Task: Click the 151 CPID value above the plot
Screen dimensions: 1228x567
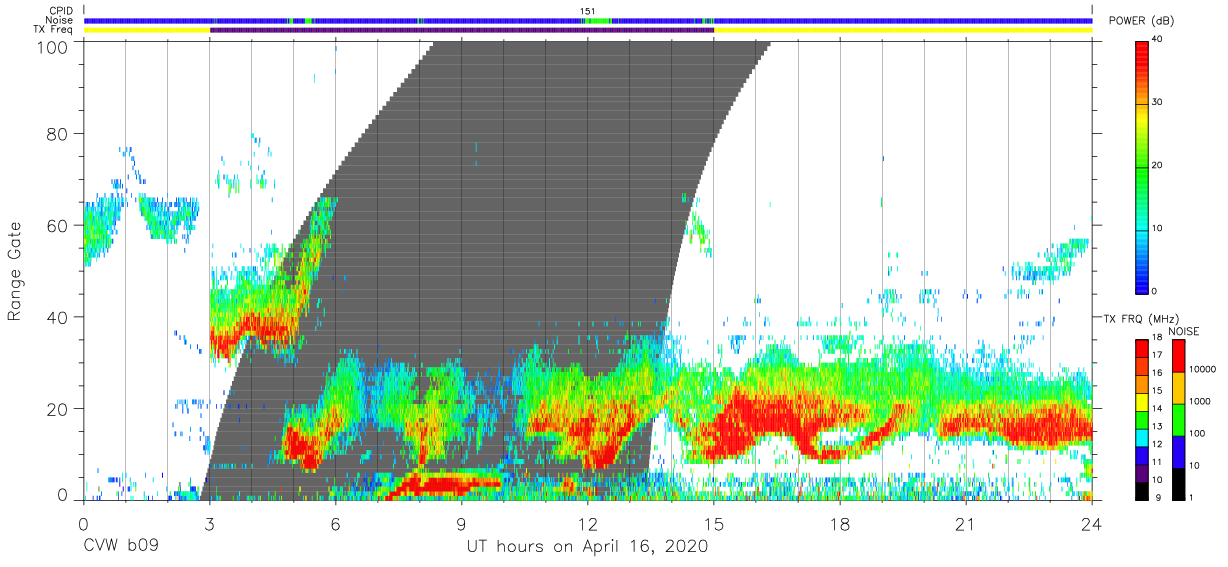Action: 588,11
